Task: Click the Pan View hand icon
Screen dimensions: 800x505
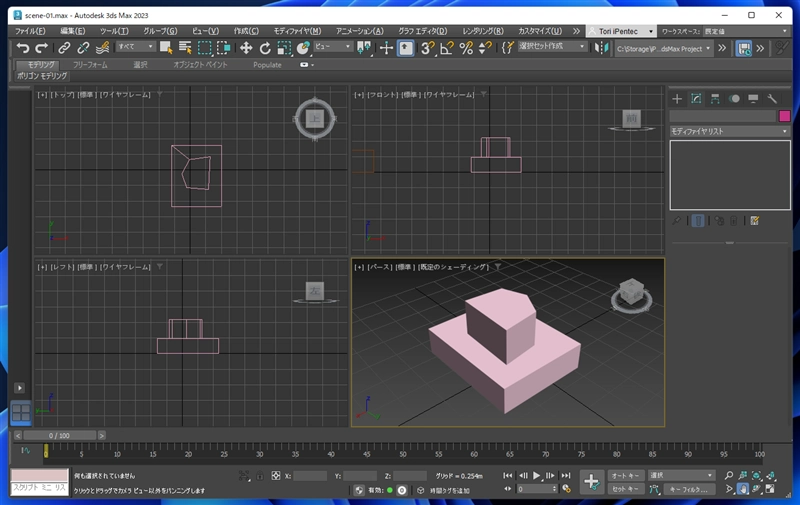Action: (x=743, y=489)
